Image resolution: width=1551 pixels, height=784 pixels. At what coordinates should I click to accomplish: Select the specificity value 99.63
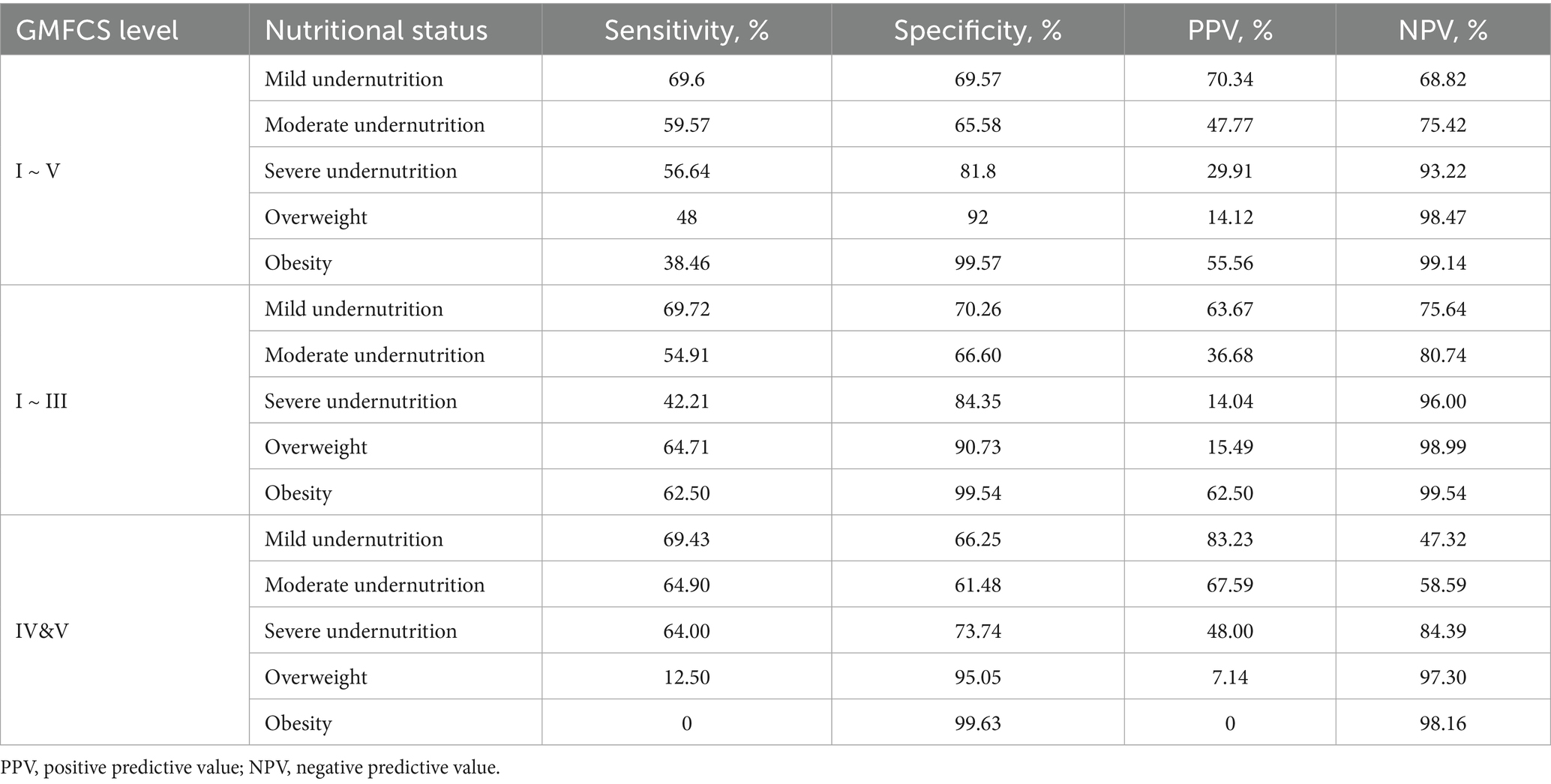977,723
